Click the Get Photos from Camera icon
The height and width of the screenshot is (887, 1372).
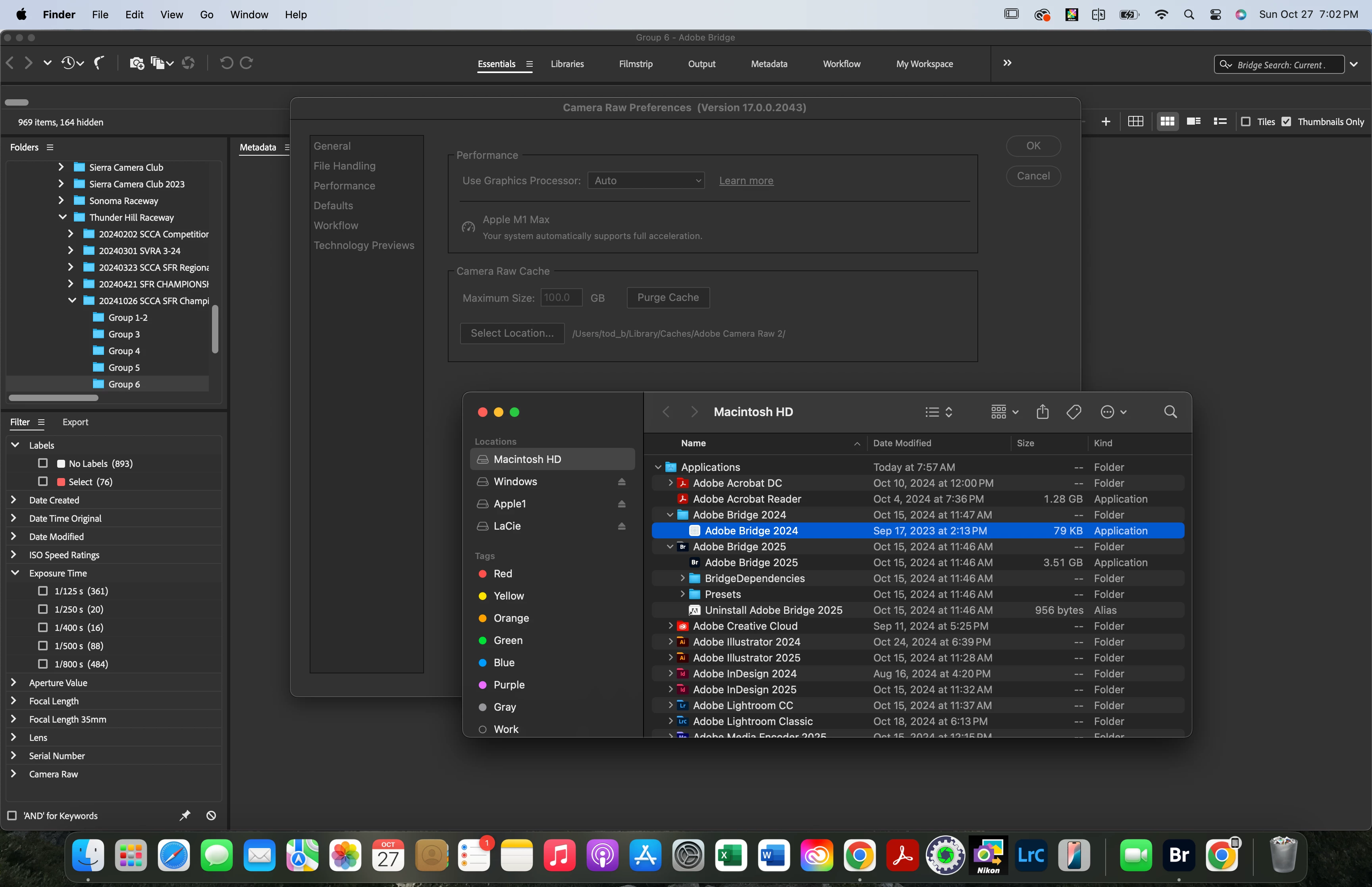[137, 63]
